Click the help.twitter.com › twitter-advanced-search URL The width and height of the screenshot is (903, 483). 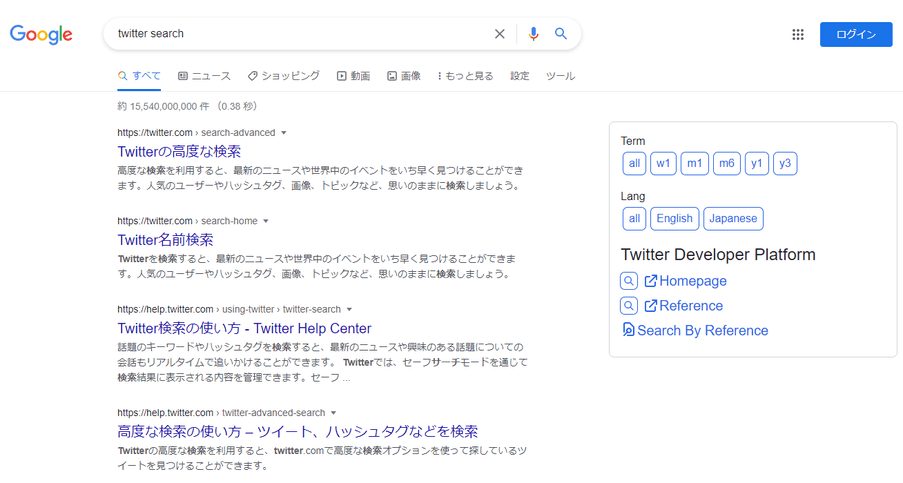coord(221,413)
